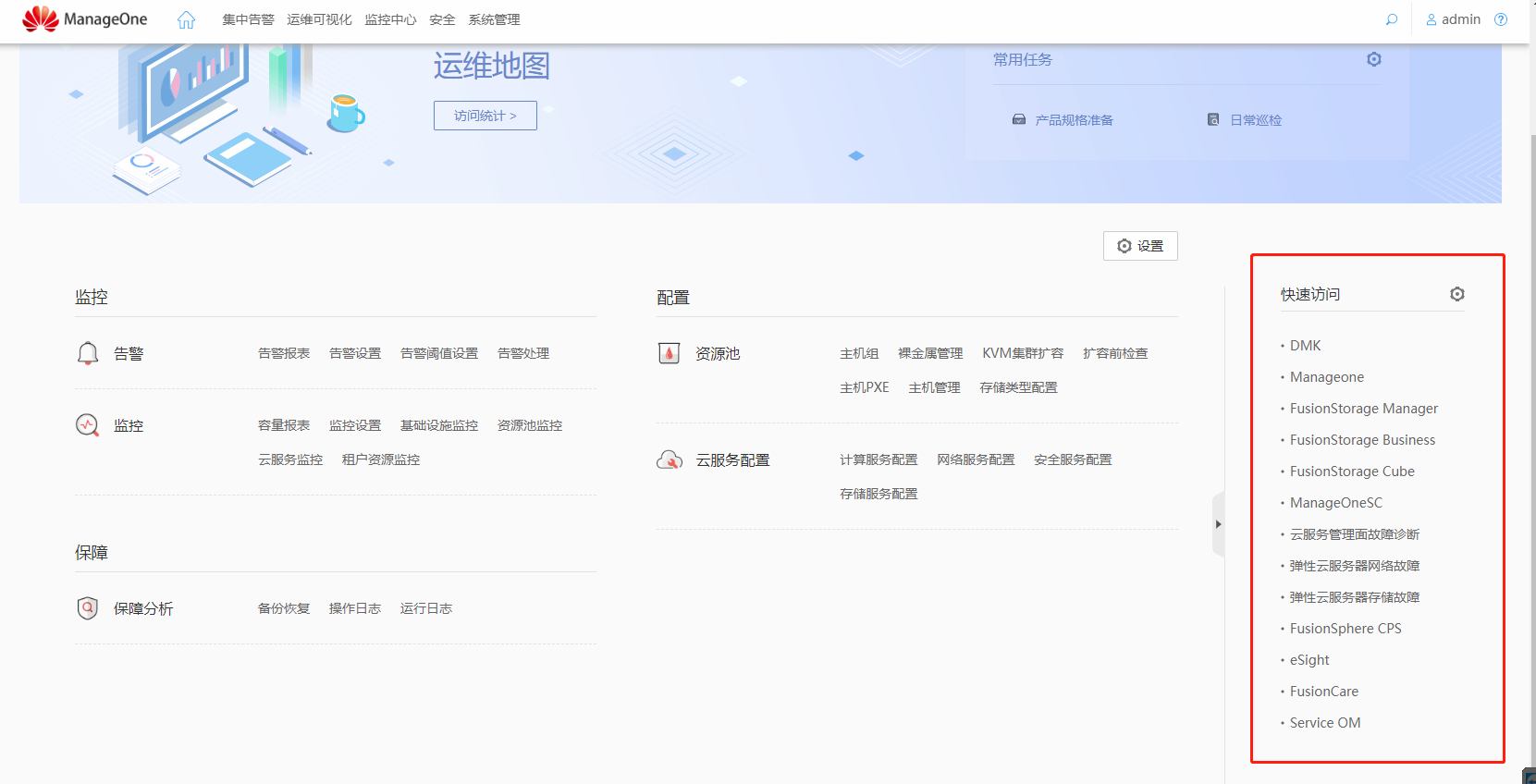Open the 云服务监控 link
This screenshot has width=1536, height=784.
point(290,459)
